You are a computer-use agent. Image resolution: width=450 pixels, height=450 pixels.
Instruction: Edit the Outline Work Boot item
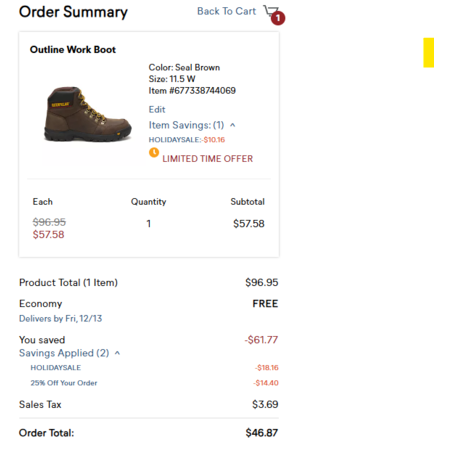pos(157,109)
